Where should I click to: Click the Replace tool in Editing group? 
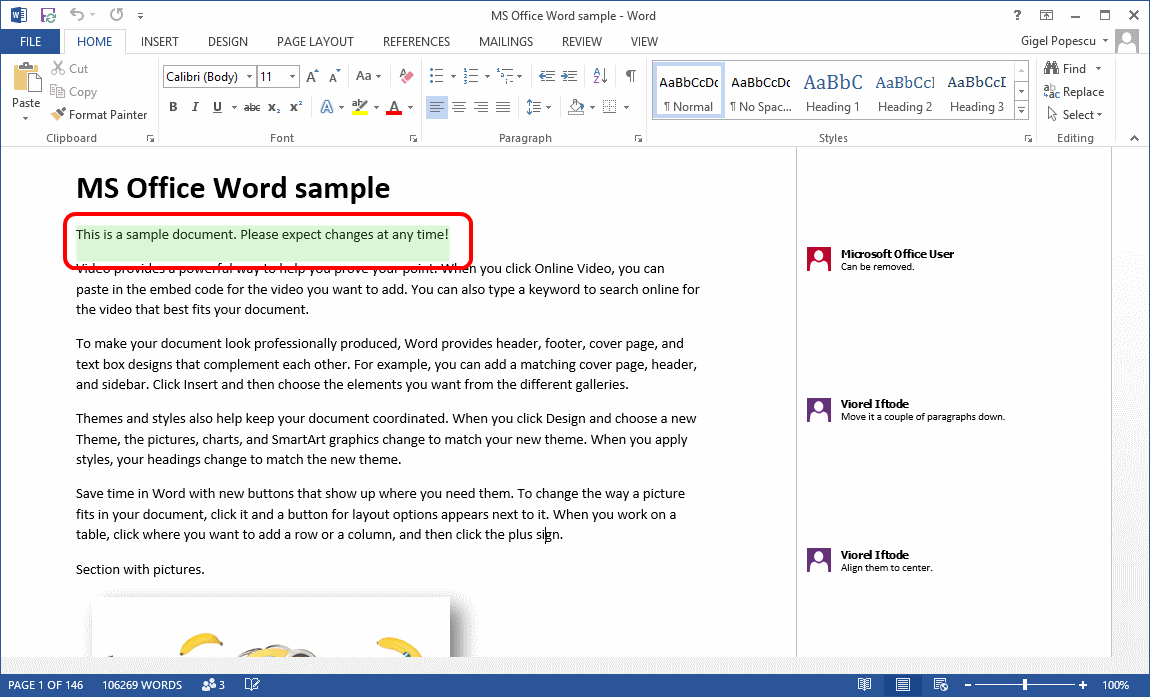coord(1074,92)
